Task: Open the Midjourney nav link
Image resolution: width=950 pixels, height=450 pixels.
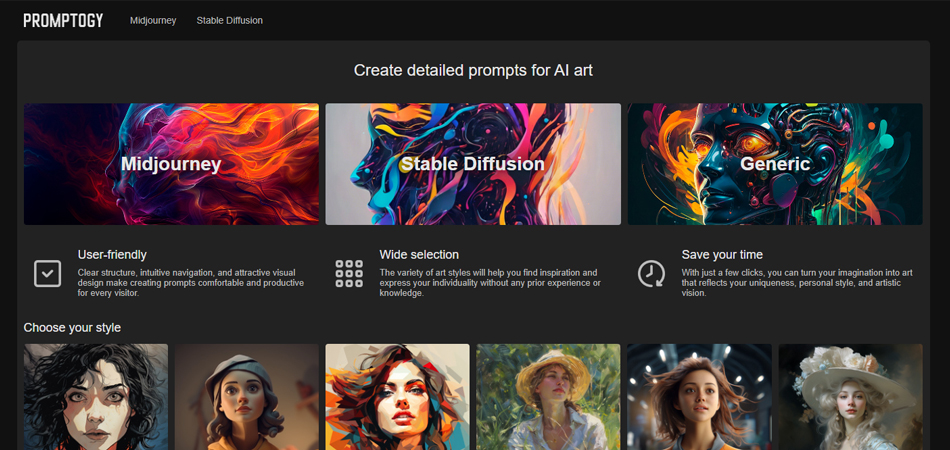Action: [153, 21]
